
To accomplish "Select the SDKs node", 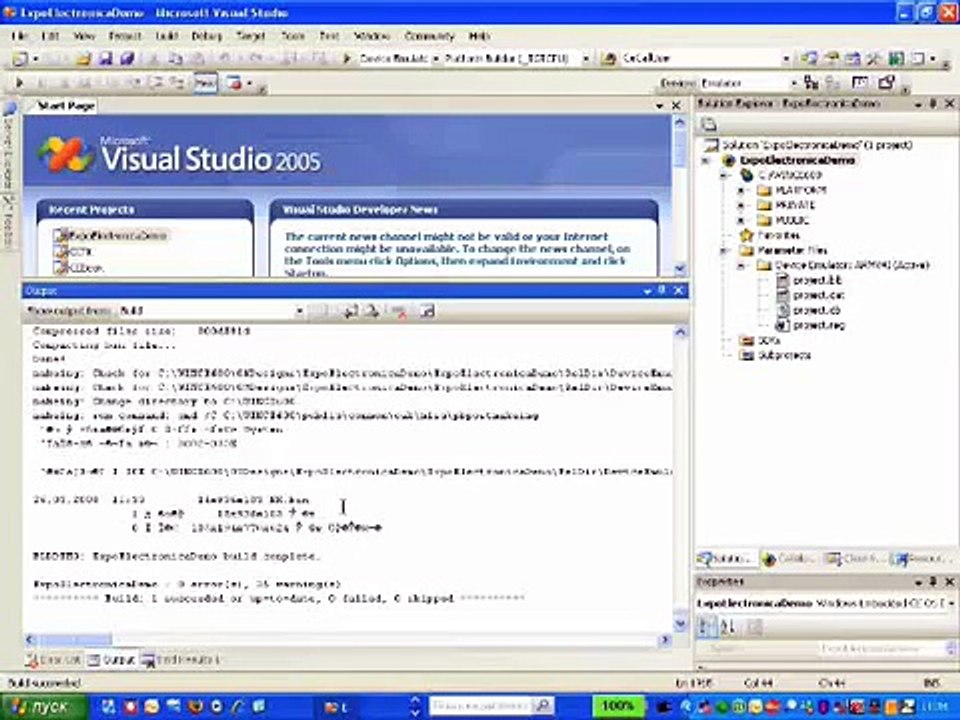I will coord(768,340).
